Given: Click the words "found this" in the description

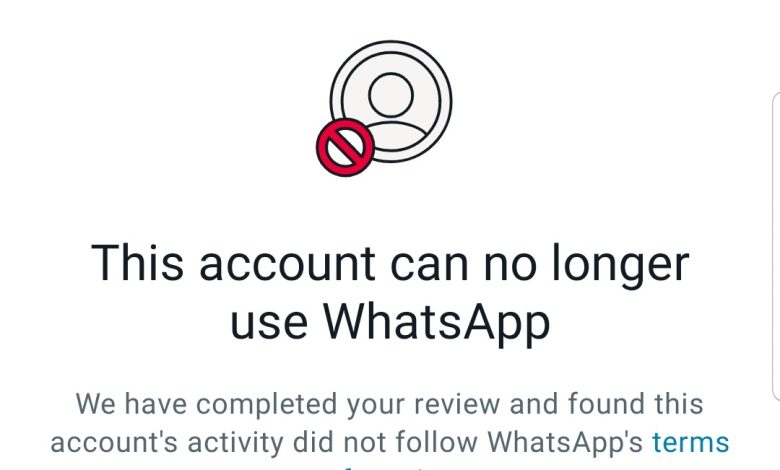Looking at the screenshot, I should coord(635,403).
